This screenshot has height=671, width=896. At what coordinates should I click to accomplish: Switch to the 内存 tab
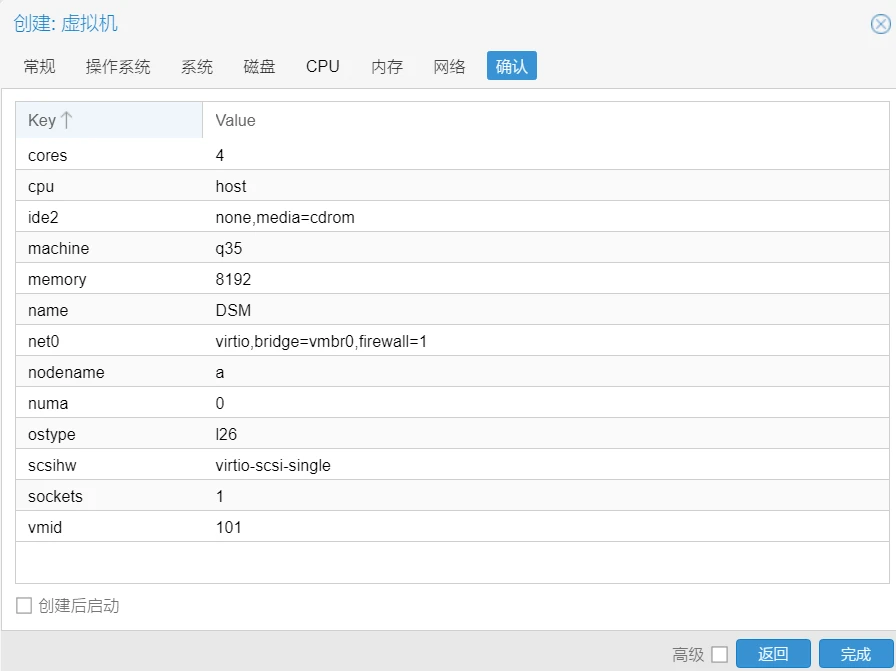[x=387, y=67]
